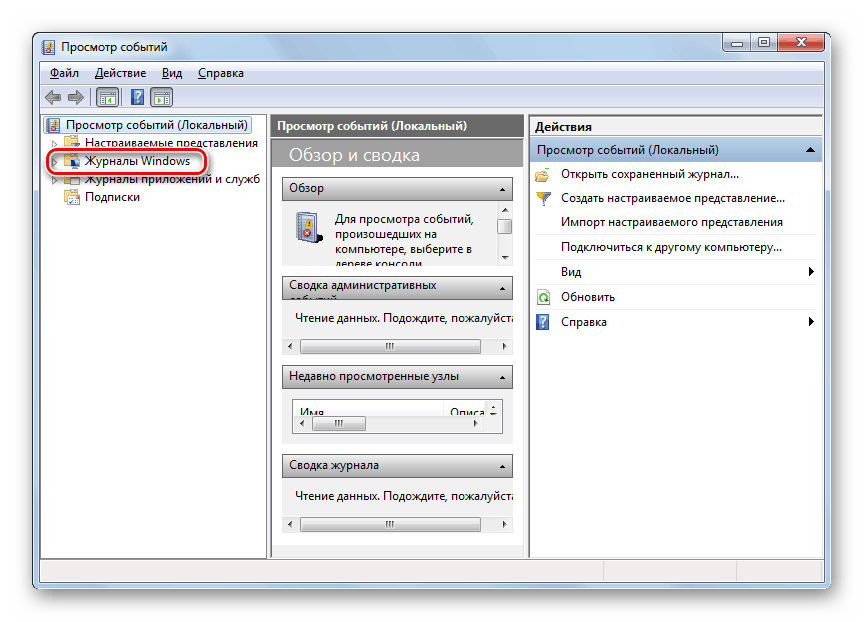Click the Обзор section scroll-up arrow
This screenshot has width=864, height=622.
[505, 210]
